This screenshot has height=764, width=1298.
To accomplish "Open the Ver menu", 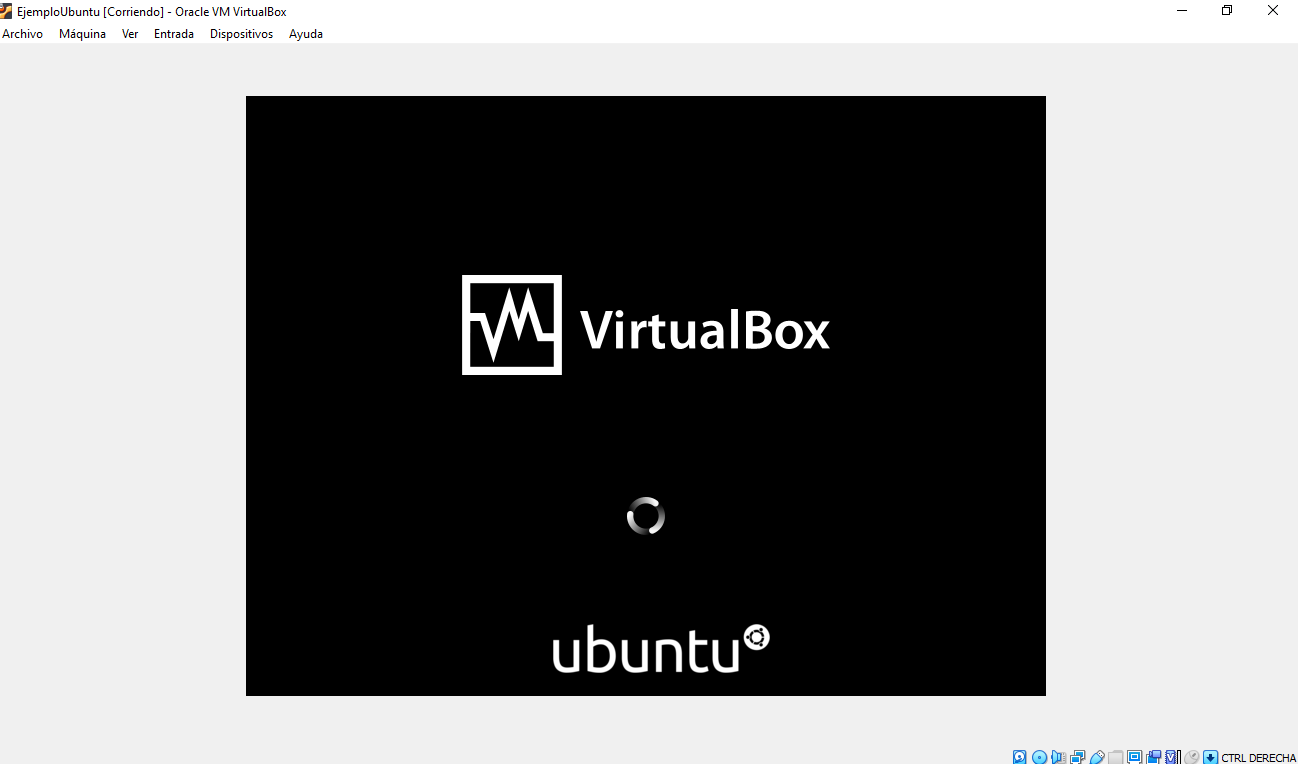I will [x=130, y=34].
